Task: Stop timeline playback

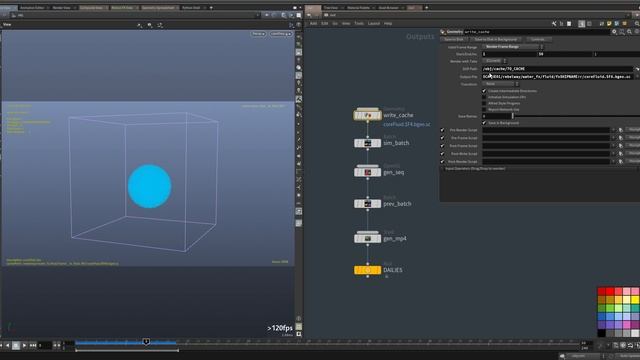Action: [16, 345]
